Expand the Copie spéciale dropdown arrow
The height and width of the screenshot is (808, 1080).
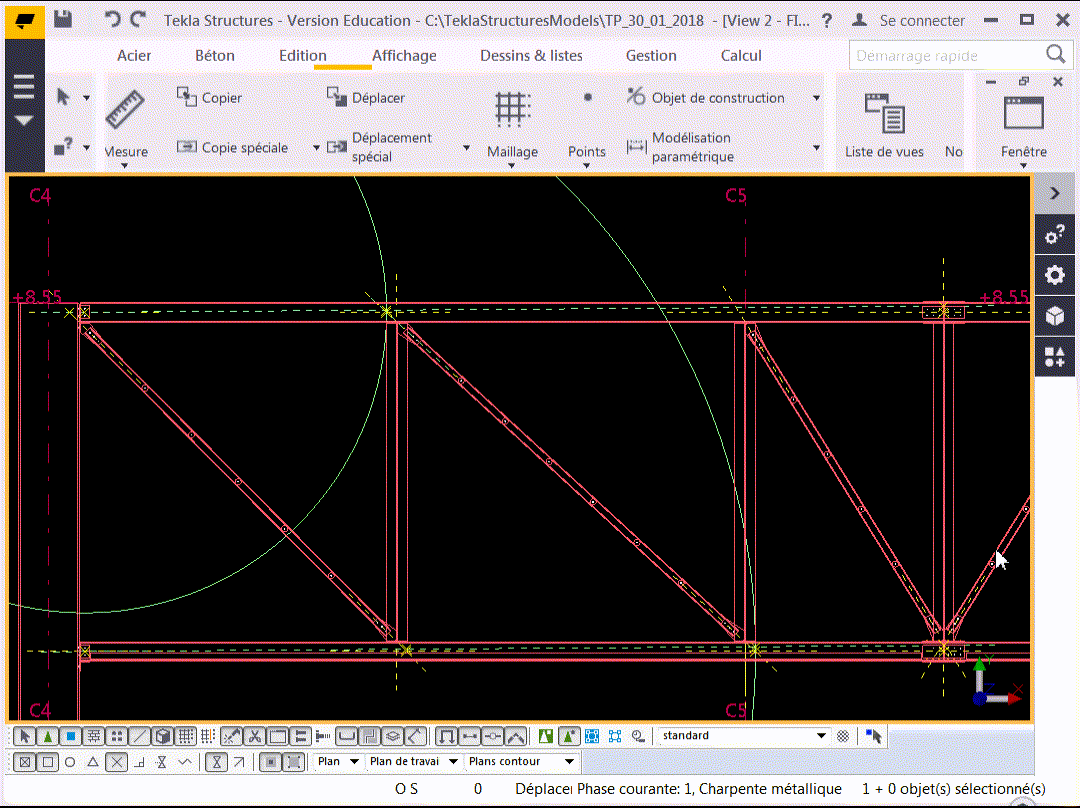point(317,147)
